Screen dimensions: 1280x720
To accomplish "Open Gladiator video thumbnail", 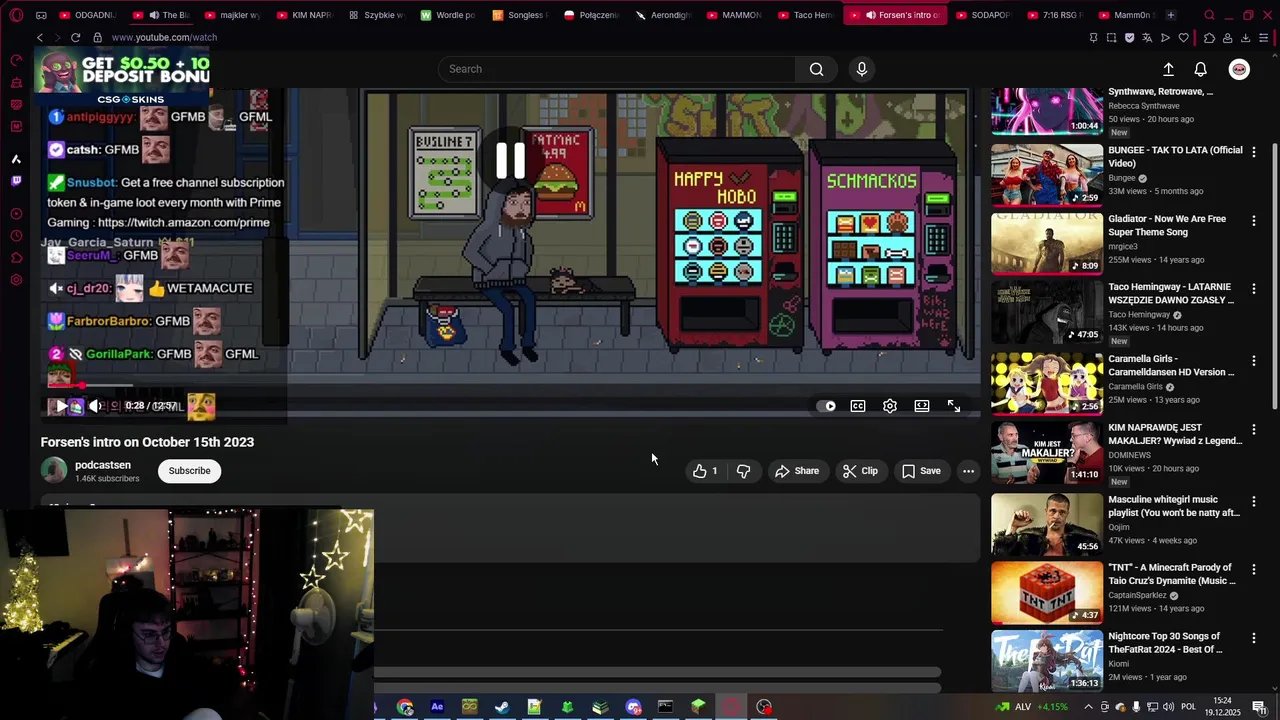I will point(1047,243).
